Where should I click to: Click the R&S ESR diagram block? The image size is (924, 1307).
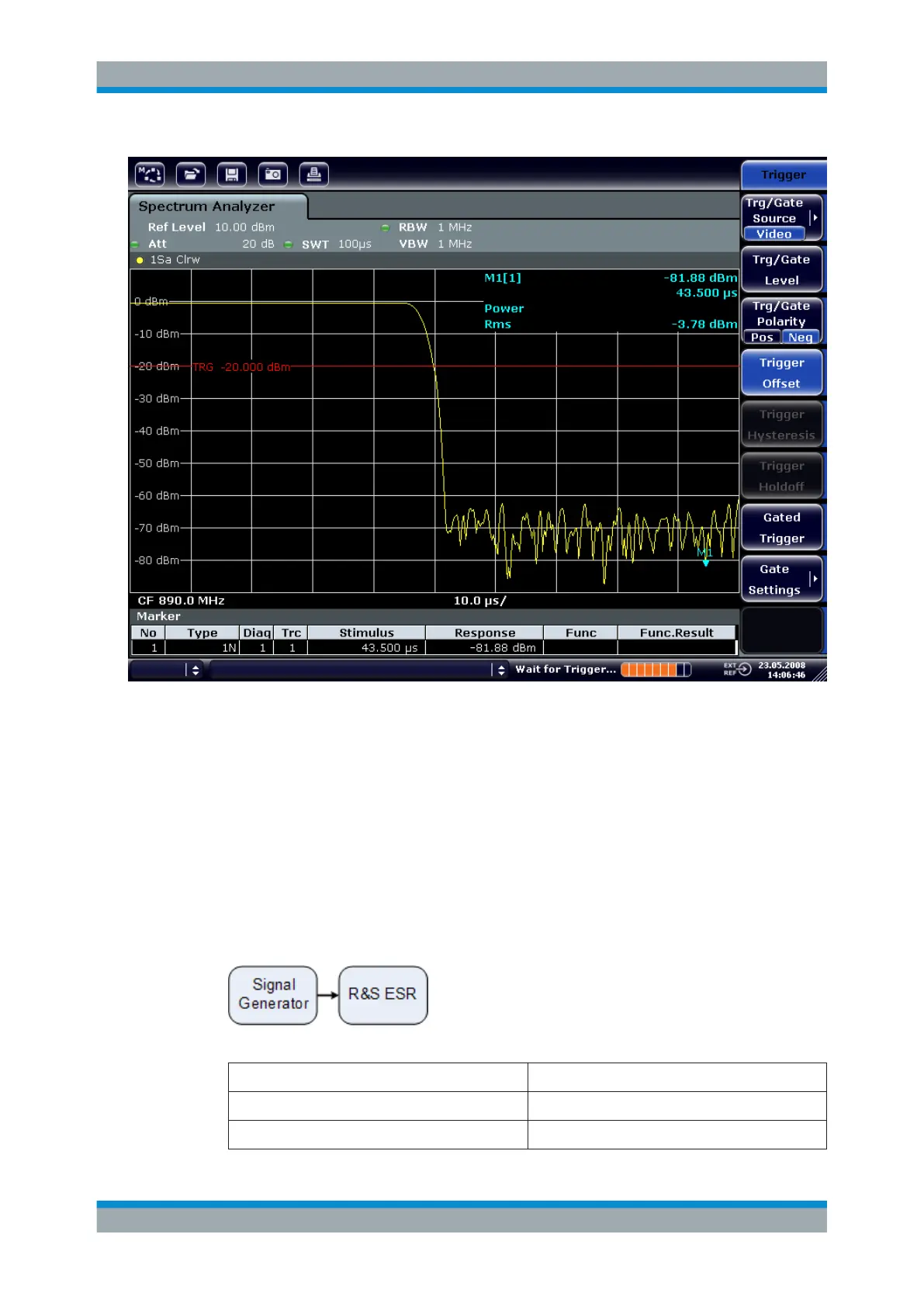[383, 995]
